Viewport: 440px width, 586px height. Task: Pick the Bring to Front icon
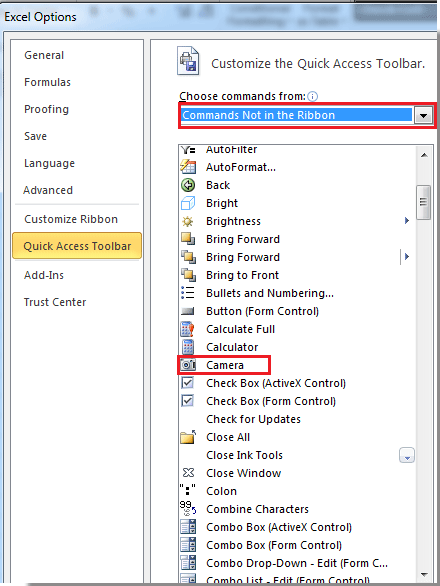(188, 275)
